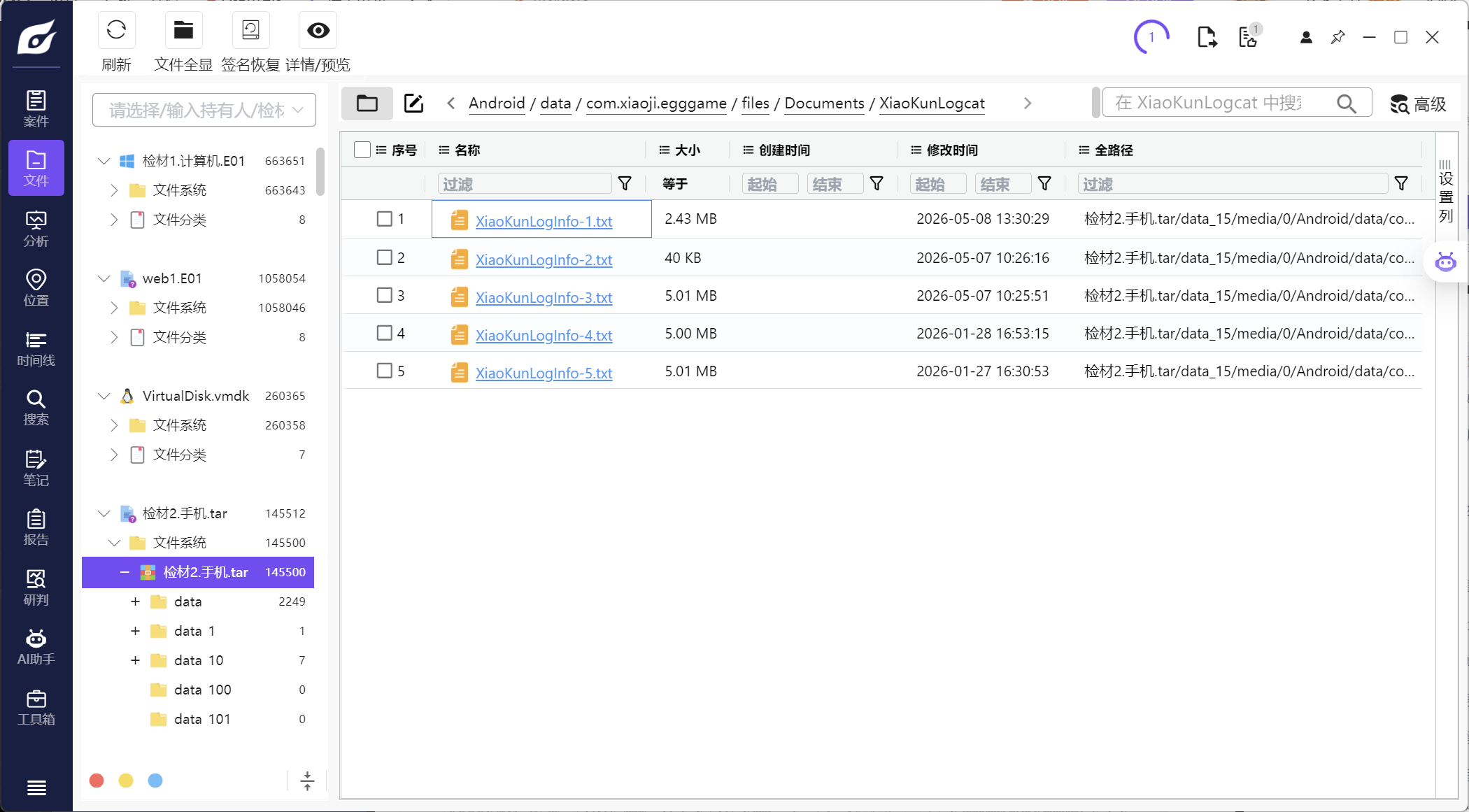Click the 高级 advanced search button
Image resolution: width=1469 pixels, height=812 pixels.
point(1418,104)
